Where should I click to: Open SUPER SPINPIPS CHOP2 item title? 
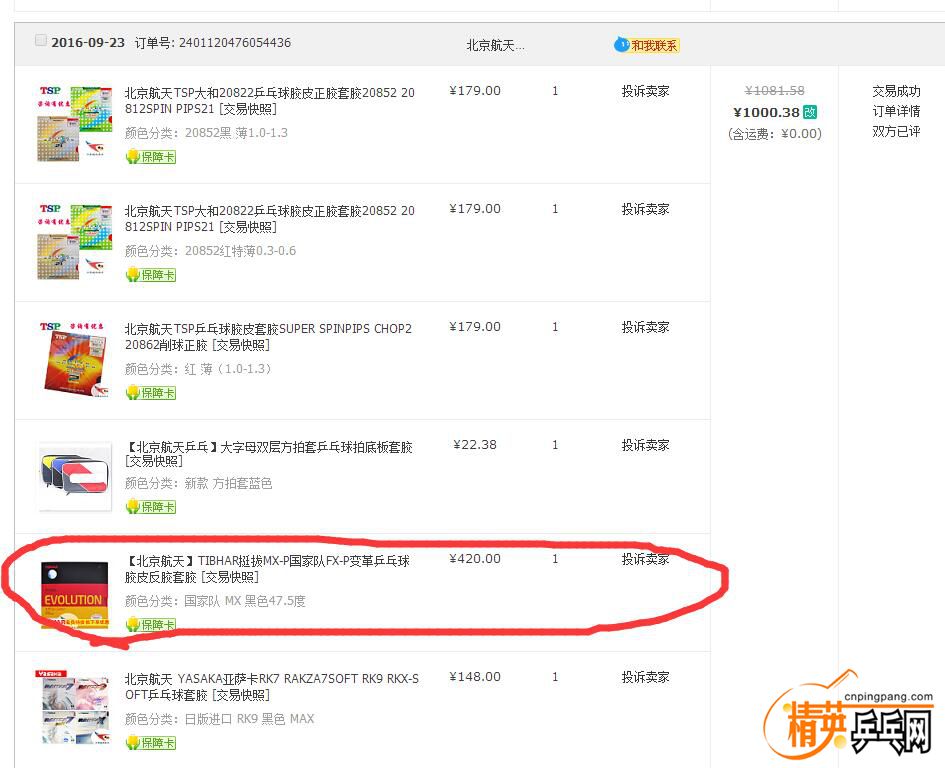coord(268,336)
